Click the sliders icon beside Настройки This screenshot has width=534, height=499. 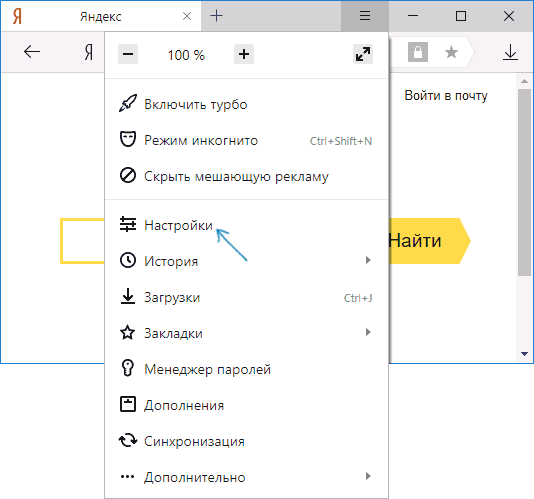[x=128, y=224]
